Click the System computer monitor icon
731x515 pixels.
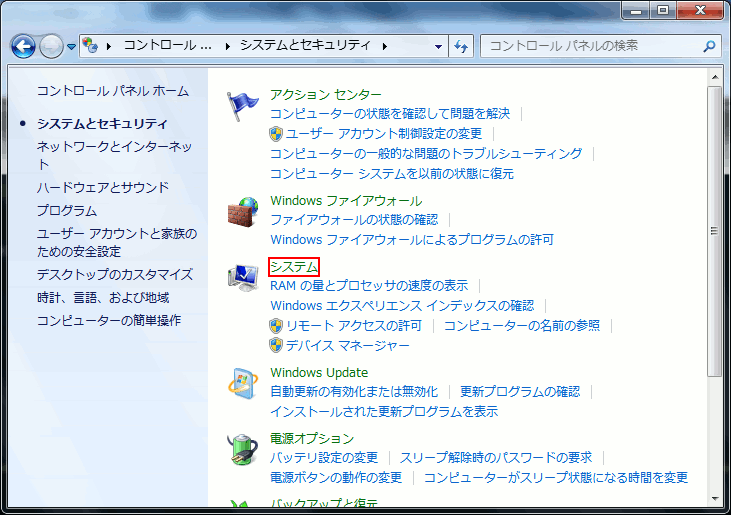243,278
